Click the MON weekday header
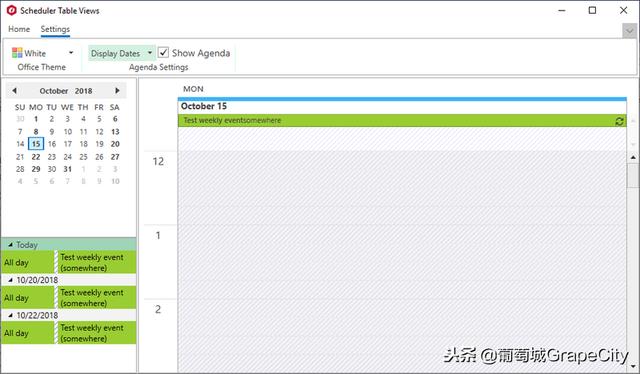Viewport: 640px width, 374px height. click(x=193, y=89)
